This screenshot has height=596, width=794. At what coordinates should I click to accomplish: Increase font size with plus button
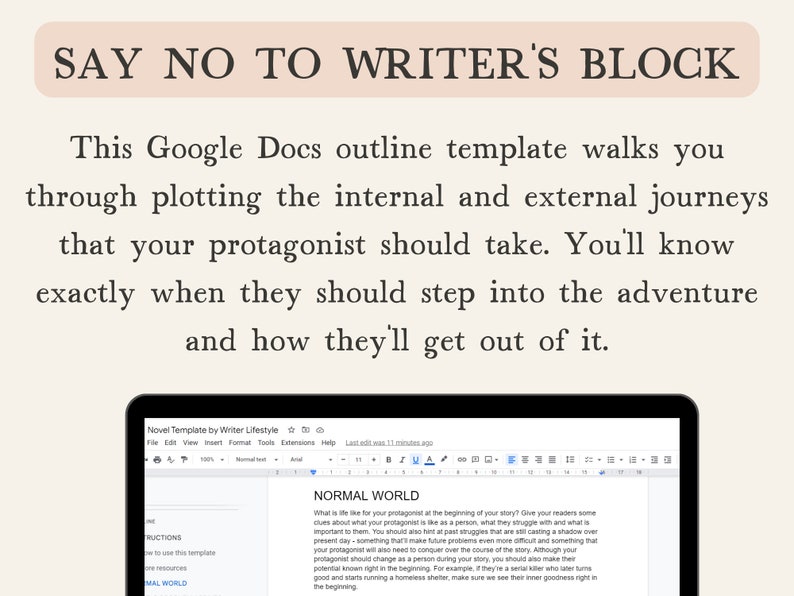[x=374, y=459]
